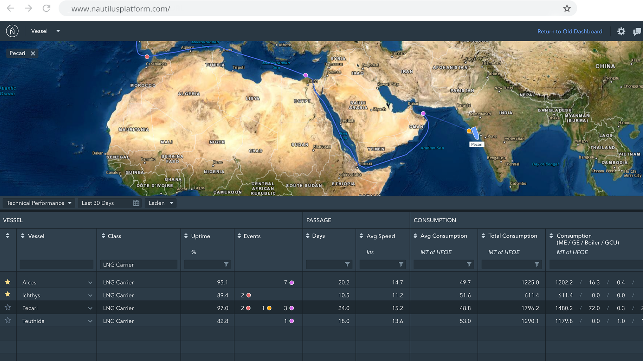Click the Avg Consumption filter icon

(469, 265)
